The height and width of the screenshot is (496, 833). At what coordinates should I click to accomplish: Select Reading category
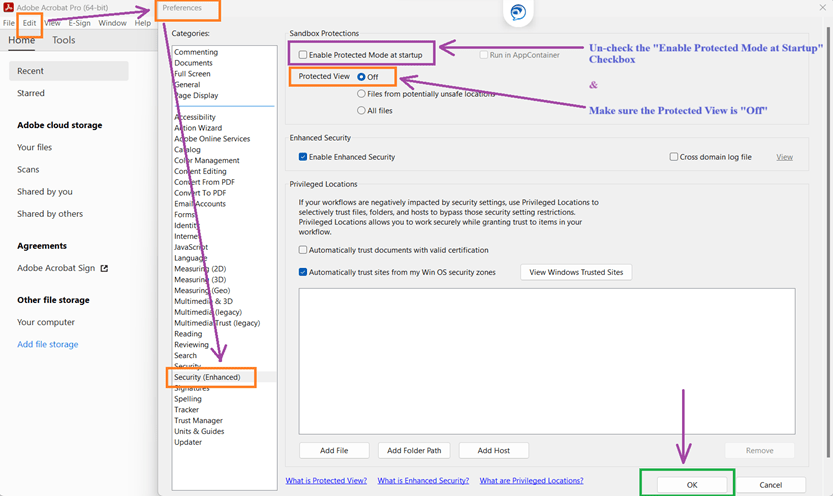pos(188,334)
